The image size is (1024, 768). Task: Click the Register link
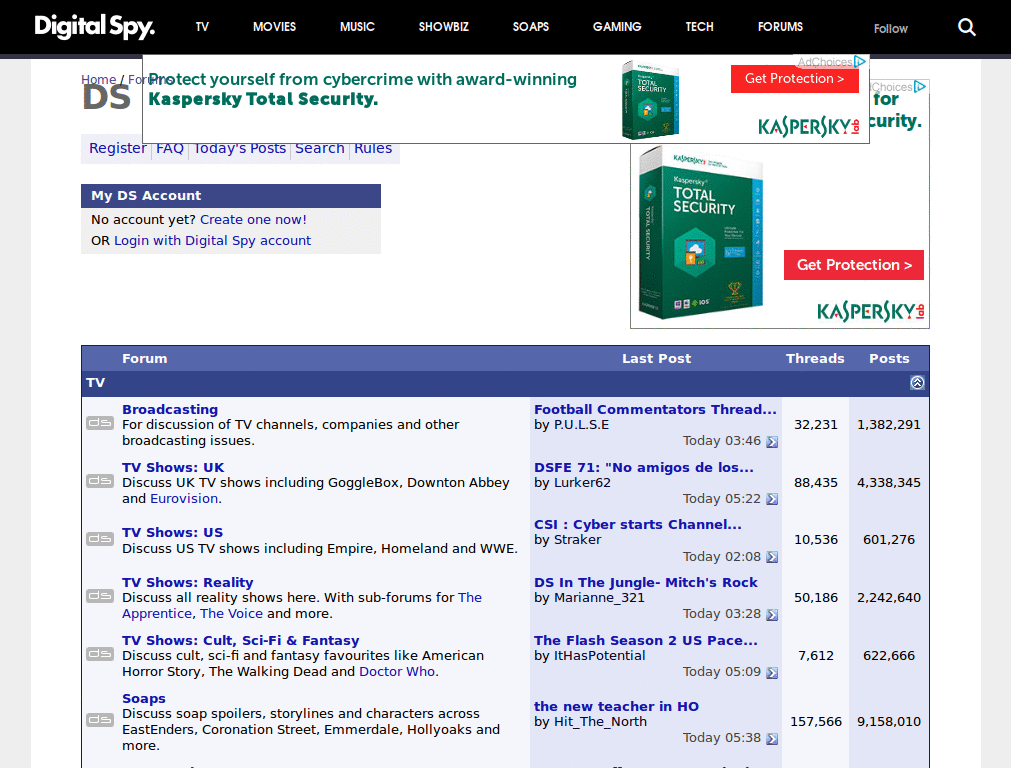tap(117, 148)
